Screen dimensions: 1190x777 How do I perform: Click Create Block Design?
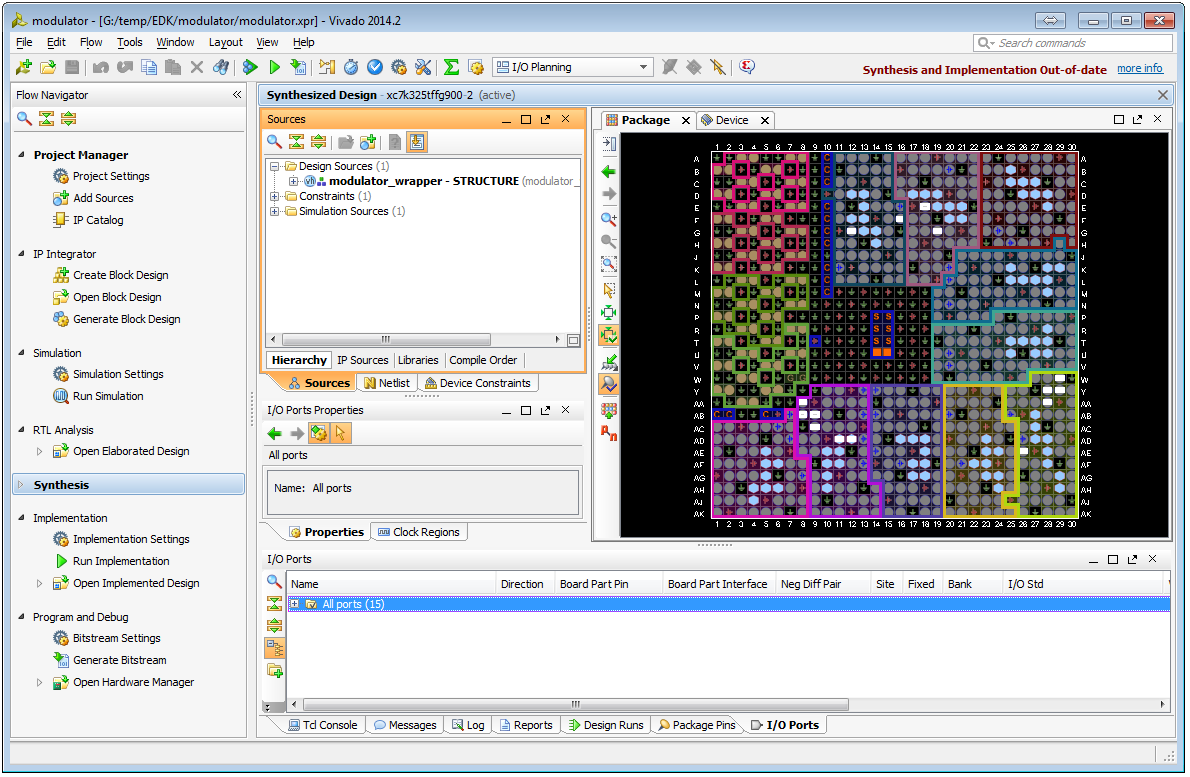point(120,275)
